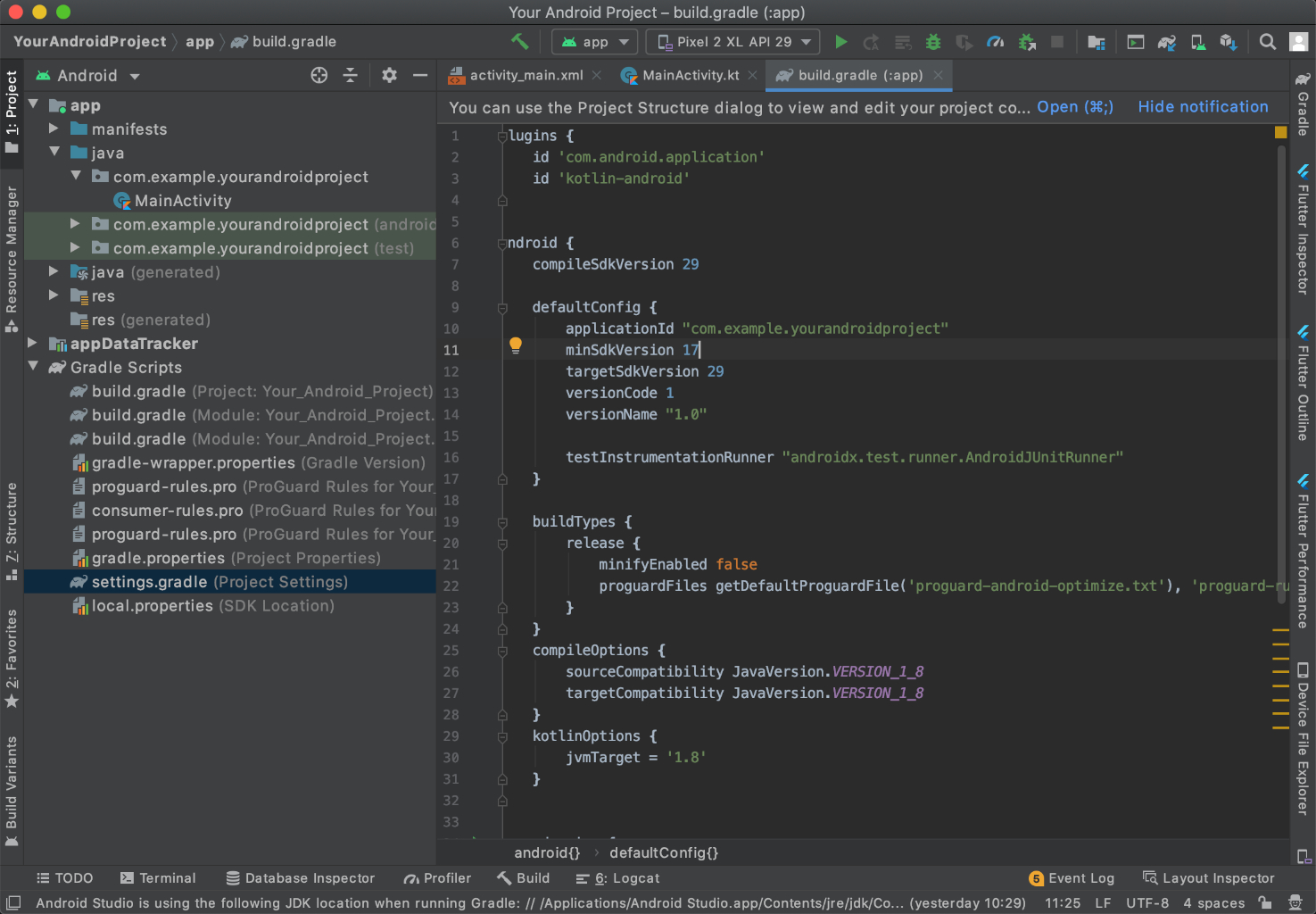Screen dimensions: 1316x914
Task: Toggle the Device File Explorer tool window
Action: tap(1303, 739)
